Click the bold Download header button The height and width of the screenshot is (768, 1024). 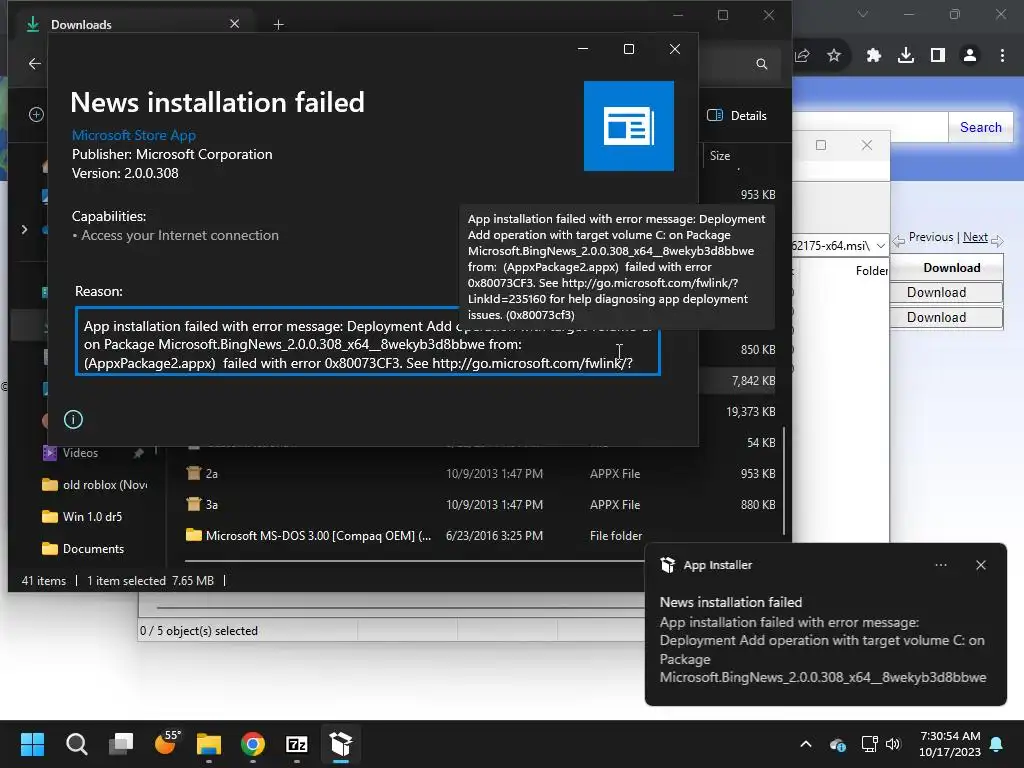(952, 268)
